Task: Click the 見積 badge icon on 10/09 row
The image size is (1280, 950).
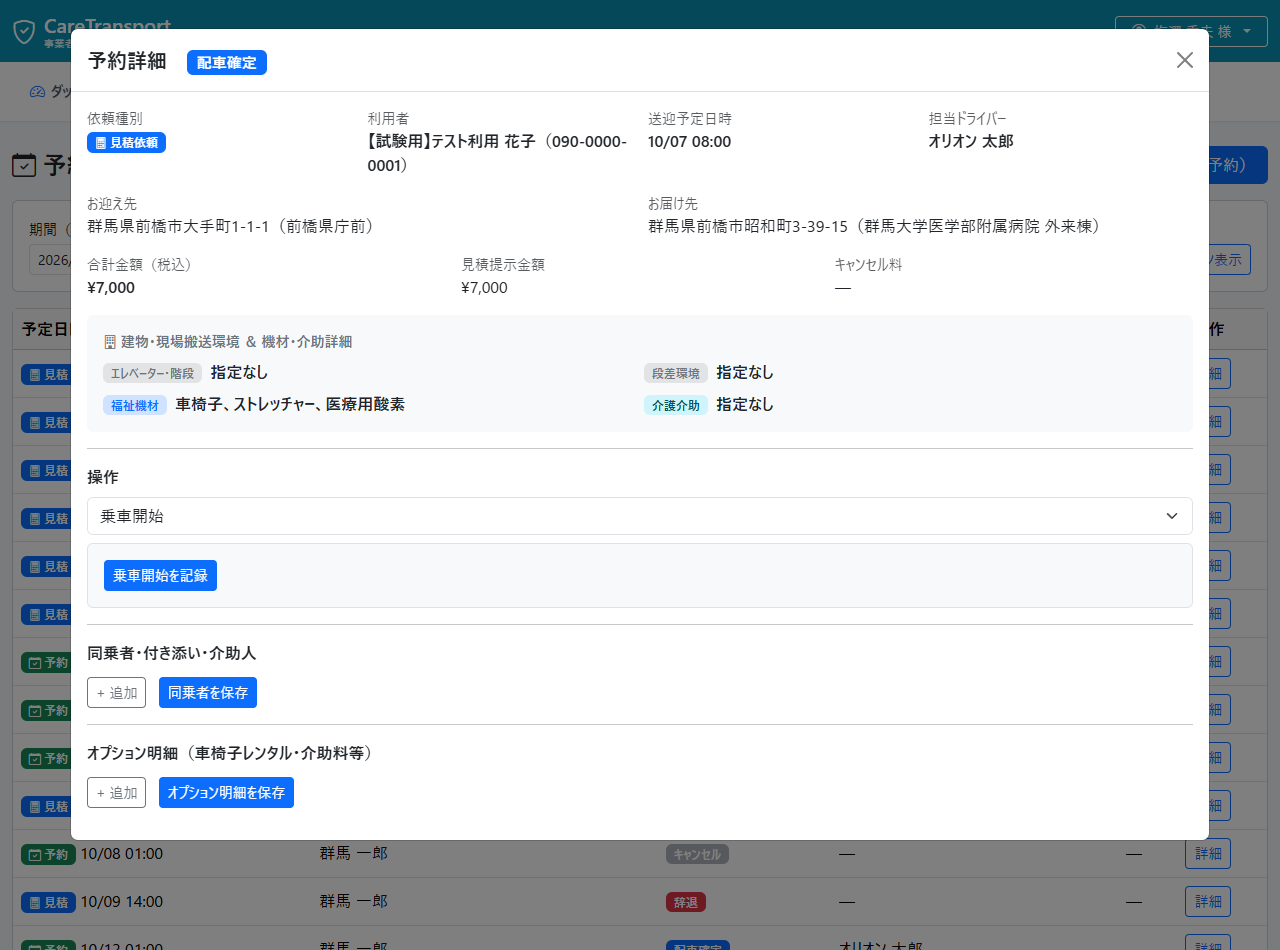Action: (x=34, y=902)
